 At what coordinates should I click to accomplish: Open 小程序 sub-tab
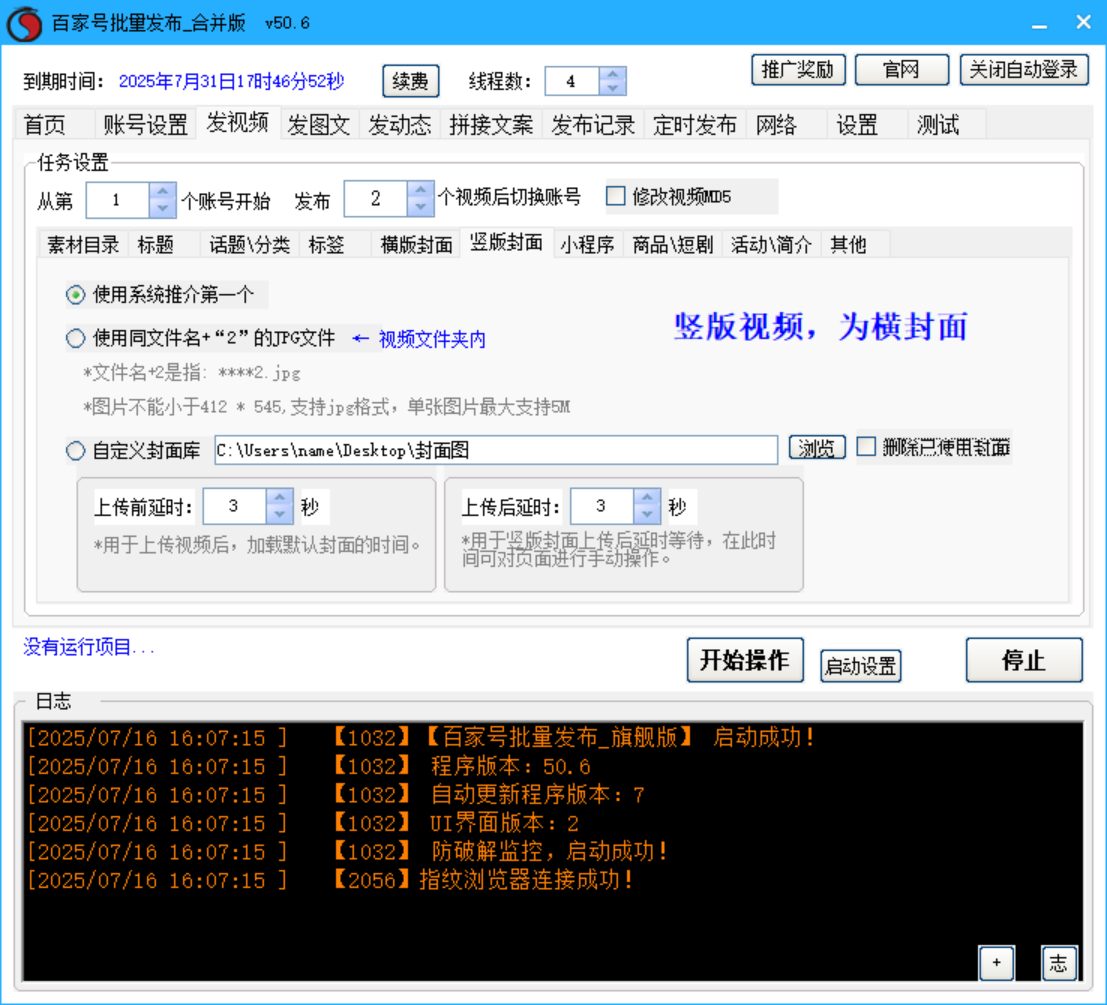[x=587, y=244]
